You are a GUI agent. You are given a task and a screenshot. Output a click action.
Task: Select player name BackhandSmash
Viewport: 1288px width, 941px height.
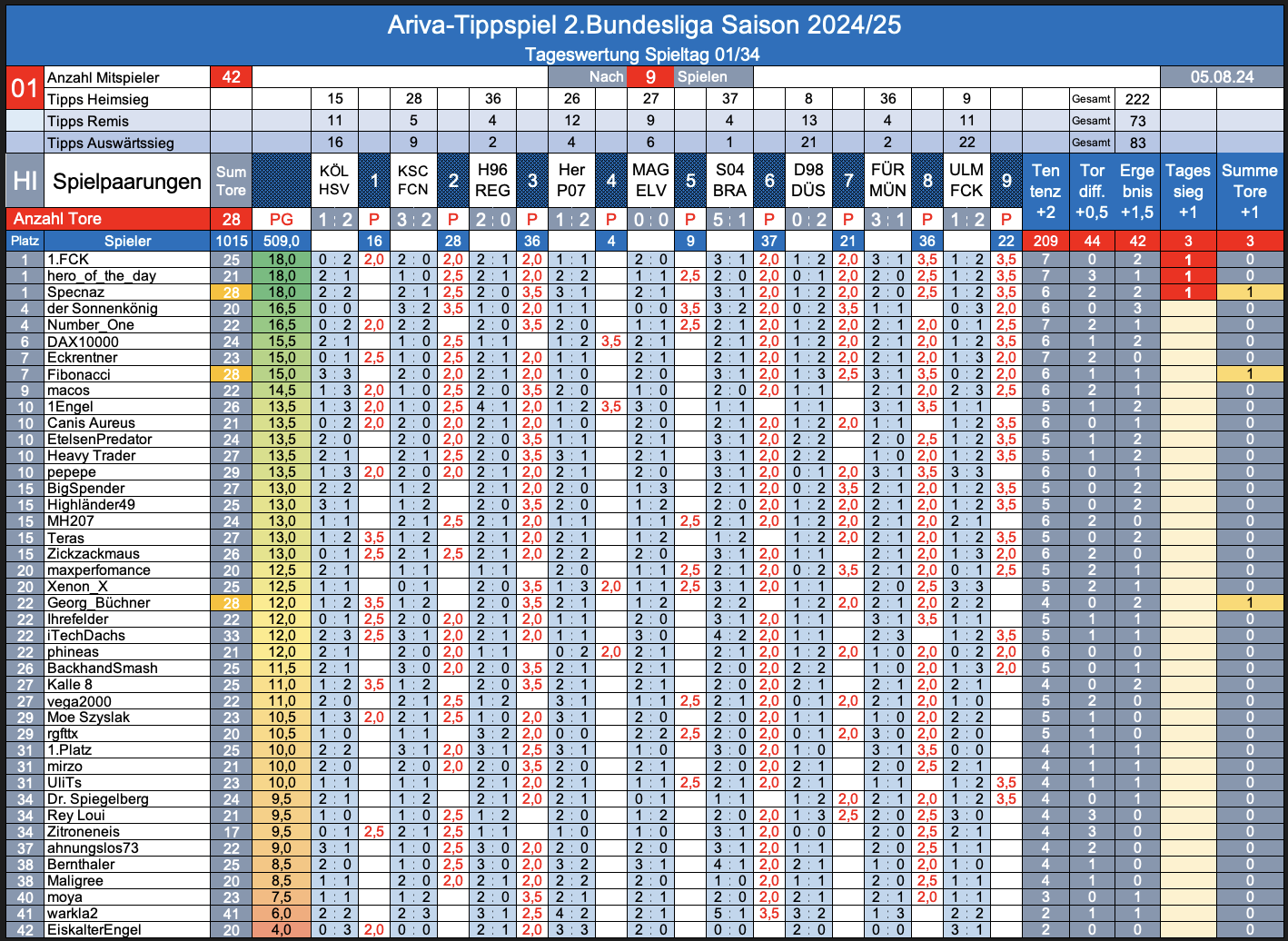pyautogui.click(x=103, y=668)
